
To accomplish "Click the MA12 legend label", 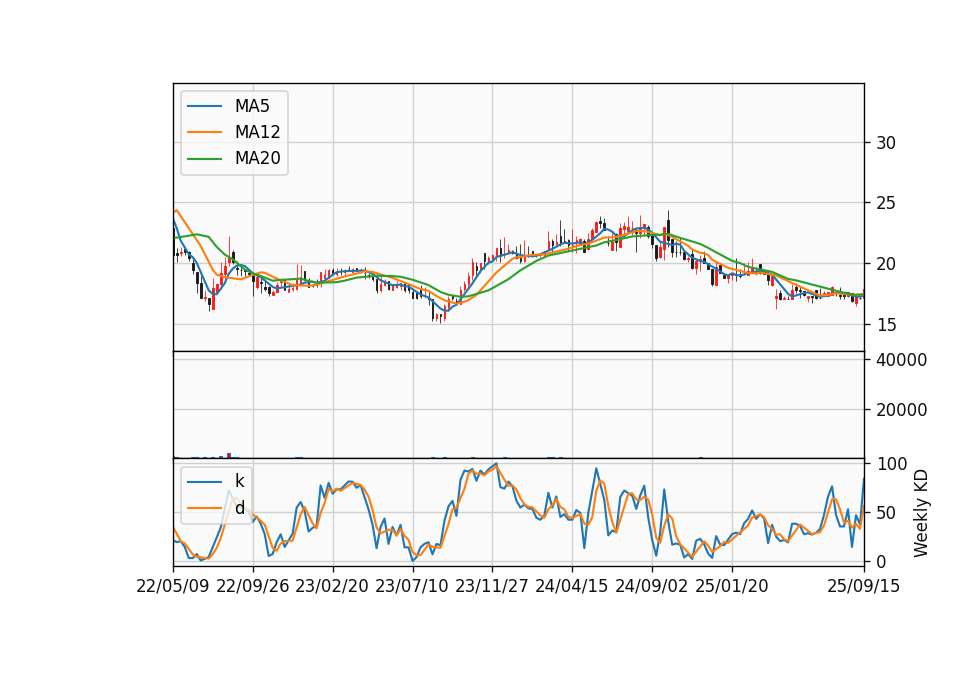I will (258, 132).
